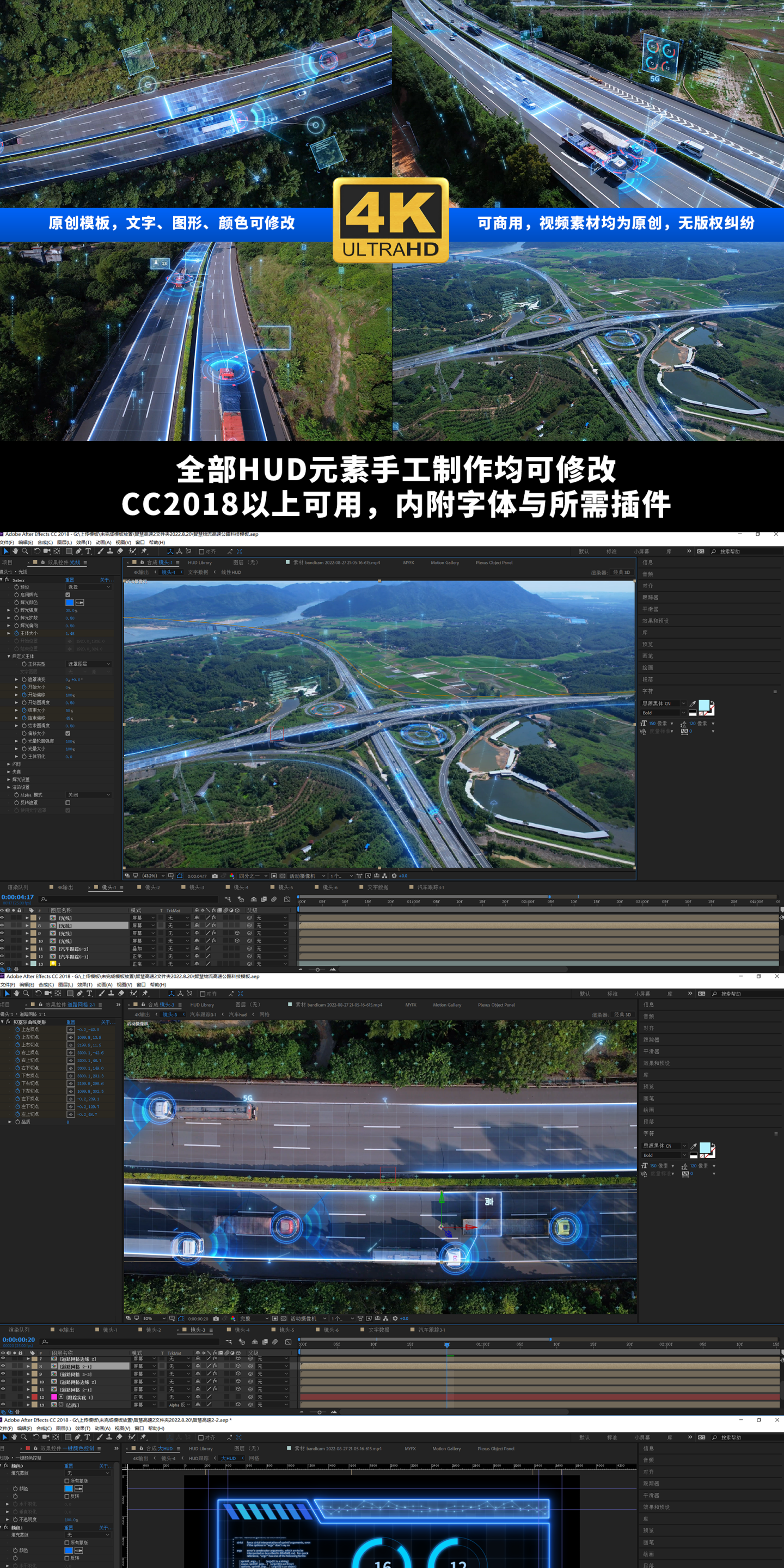
Task: Select the Type tool in 大HUD window
Action: pos(88,1437)
